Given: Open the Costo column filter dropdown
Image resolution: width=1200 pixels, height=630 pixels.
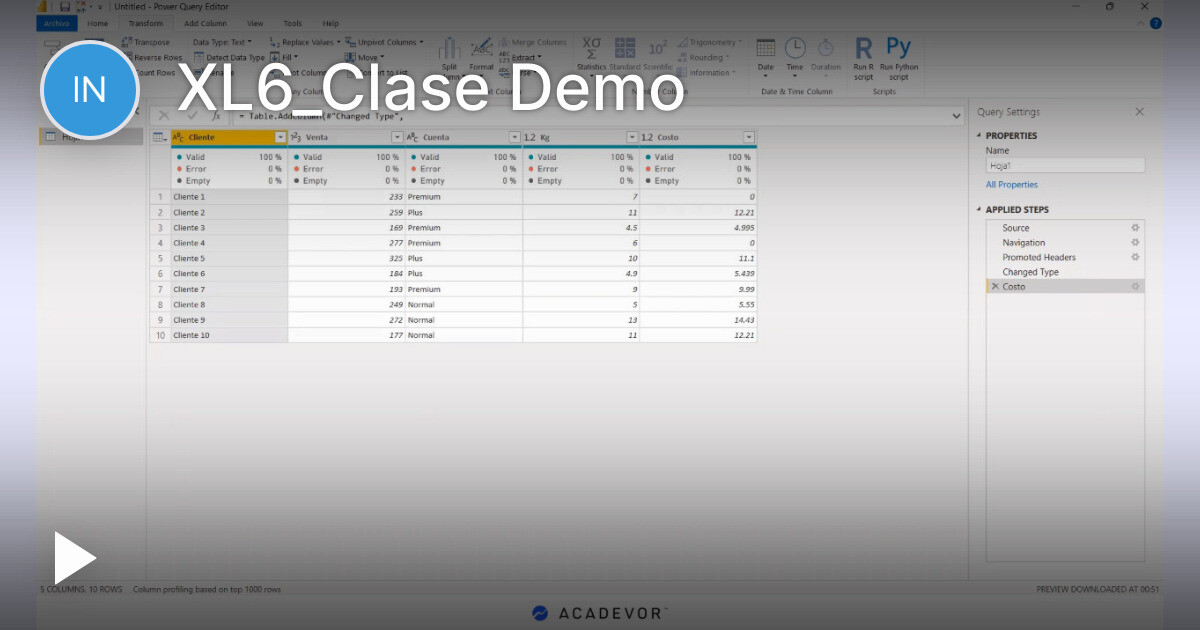Looking at the screenshot, I should tap(748, 137).
